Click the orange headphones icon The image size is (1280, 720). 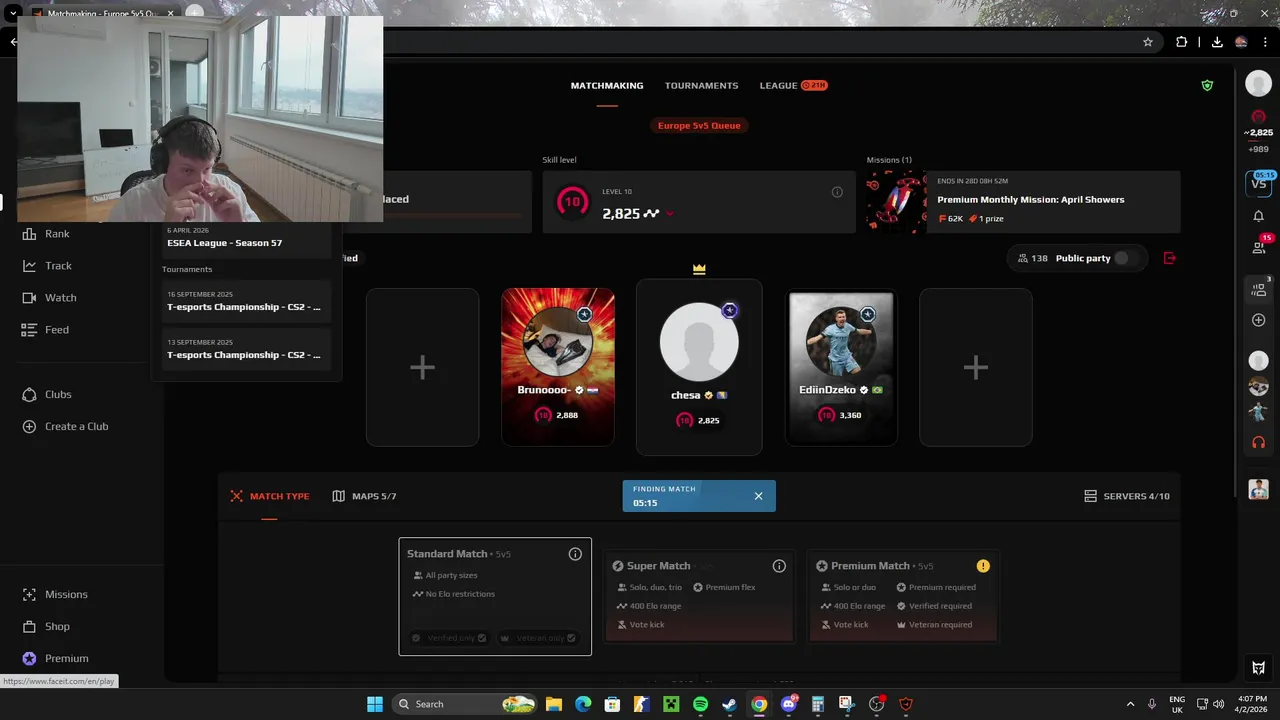click(1258, 442)
